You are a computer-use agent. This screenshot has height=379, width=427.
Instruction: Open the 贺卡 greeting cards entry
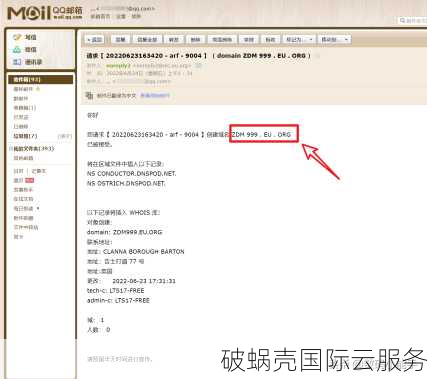point(18,237)
